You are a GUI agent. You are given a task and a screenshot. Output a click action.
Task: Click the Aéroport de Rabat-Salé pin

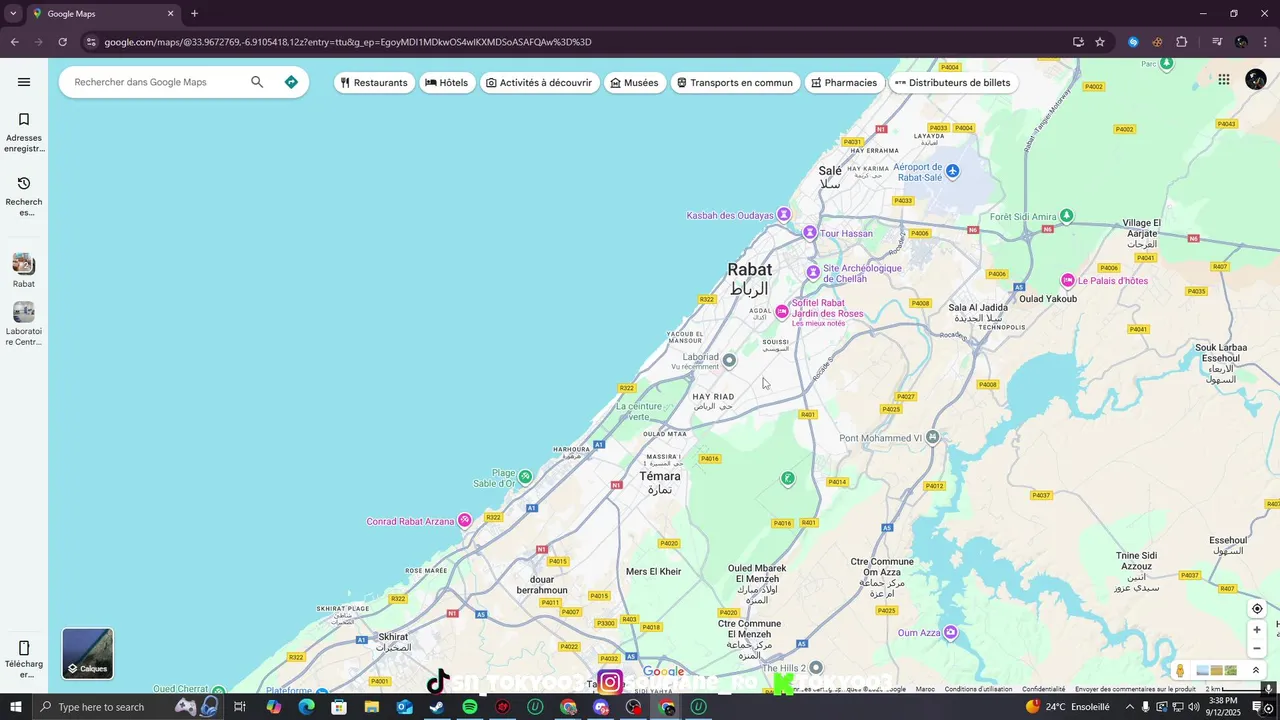point(953,171)
